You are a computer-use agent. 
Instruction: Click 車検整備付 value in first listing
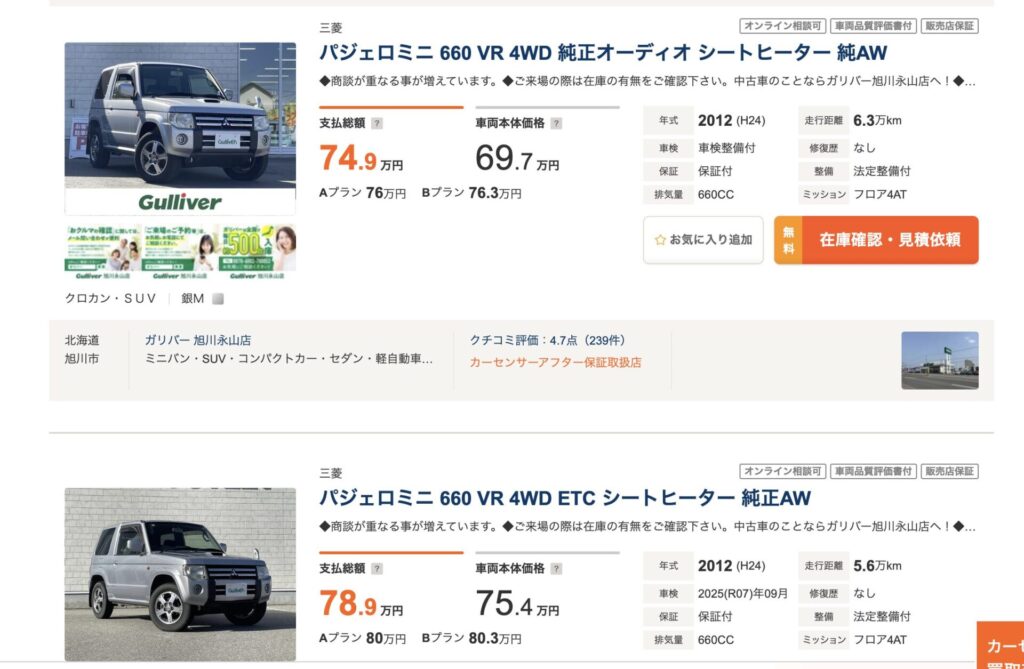tap(726, 148)
